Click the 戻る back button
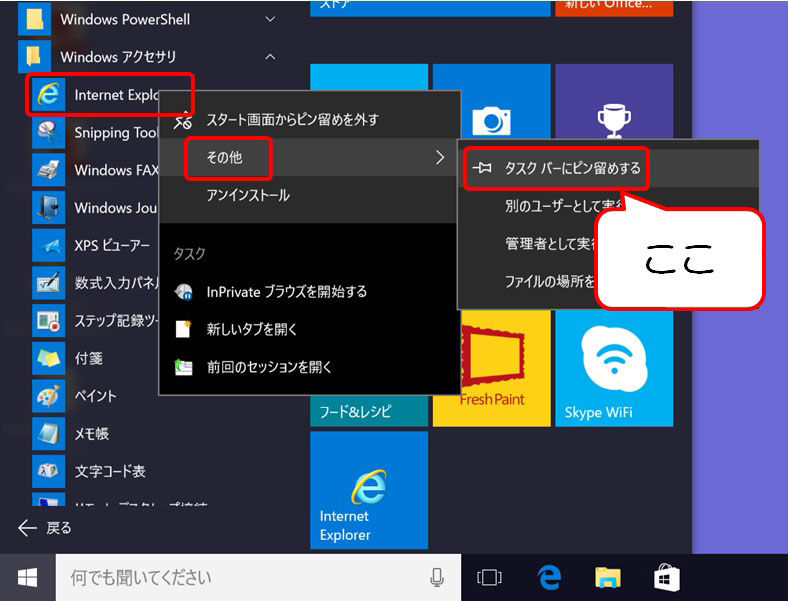788x601 pixels. click(45, 528)
